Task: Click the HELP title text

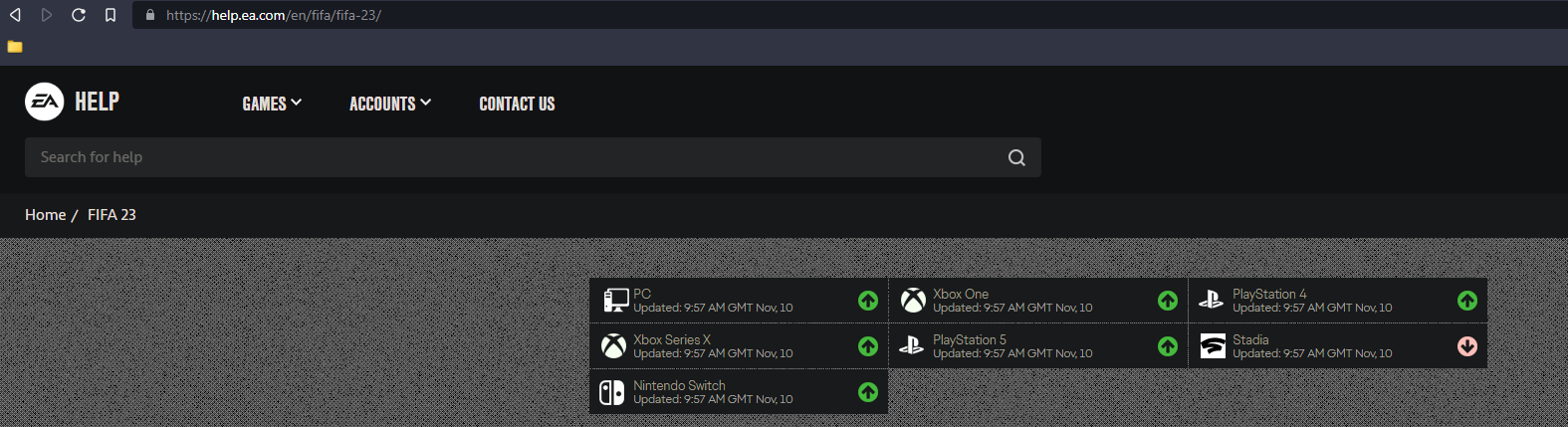Action: (97, 102)
